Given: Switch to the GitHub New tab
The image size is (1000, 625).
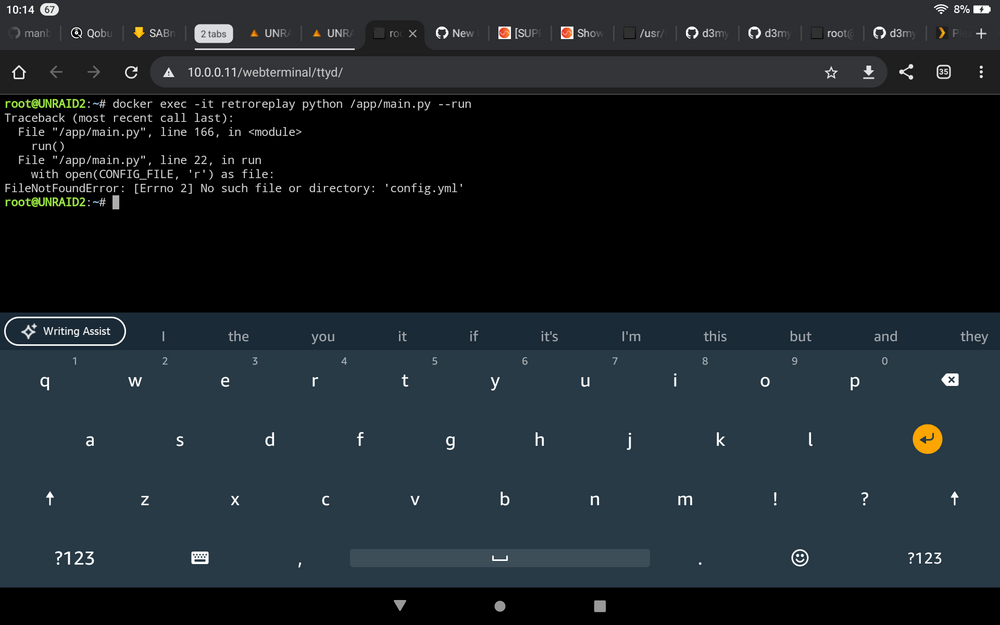Looking at the screenshot, I should [x=455, y=33].
